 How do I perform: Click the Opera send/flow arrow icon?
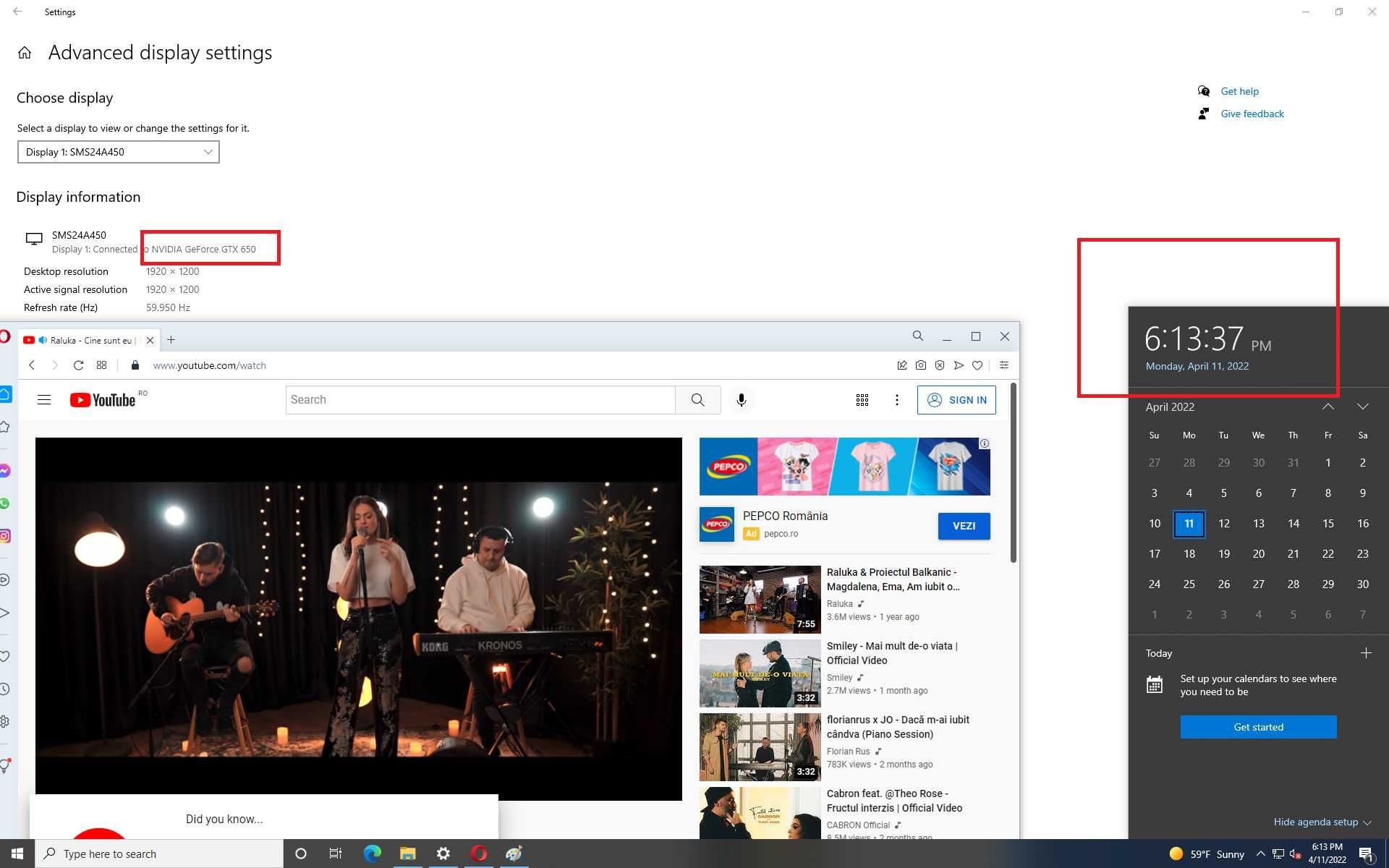pos(959,365)
